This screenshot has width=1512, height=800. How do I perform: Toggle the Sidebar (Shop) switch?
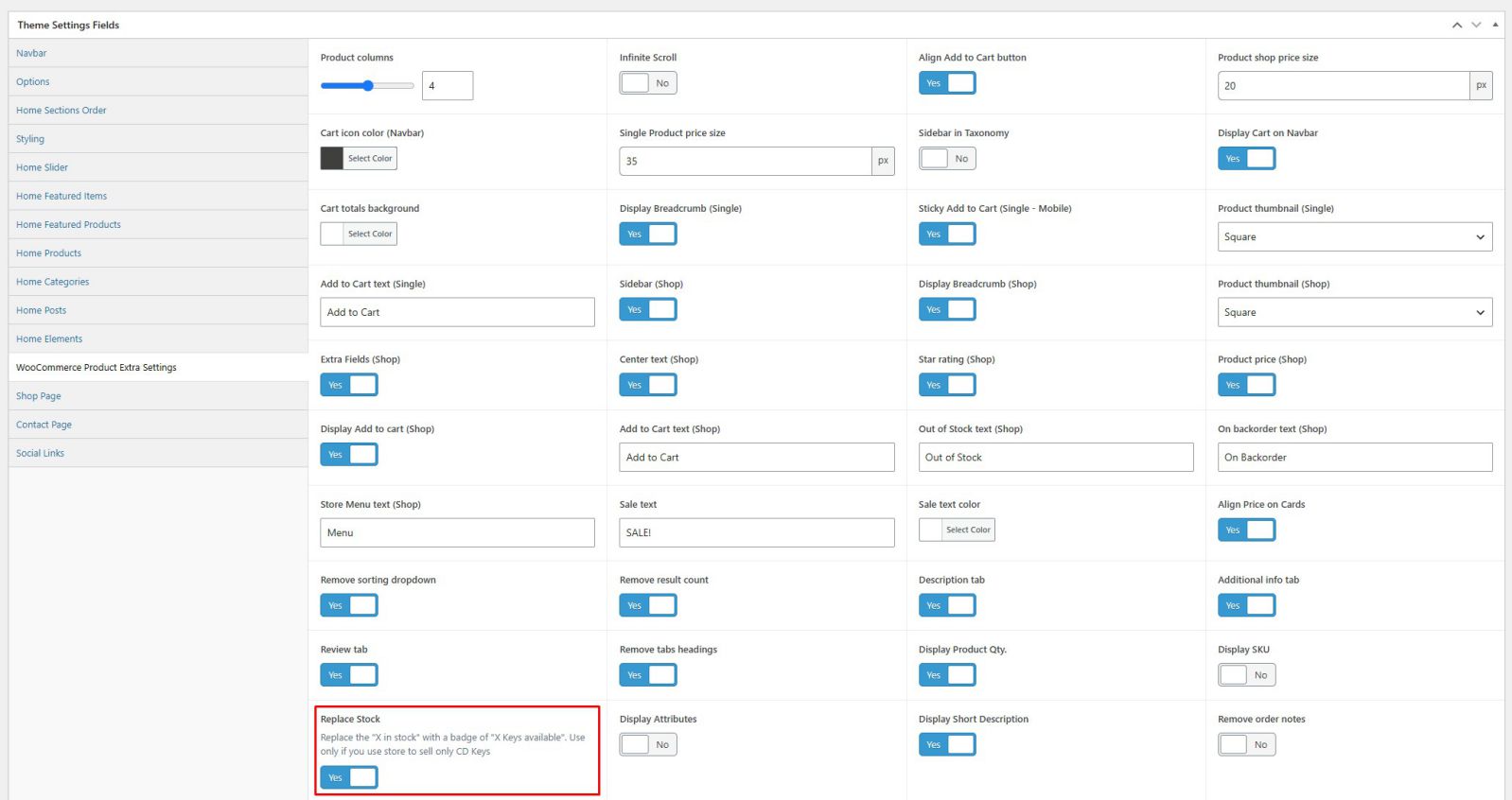(x=648, y=309)
